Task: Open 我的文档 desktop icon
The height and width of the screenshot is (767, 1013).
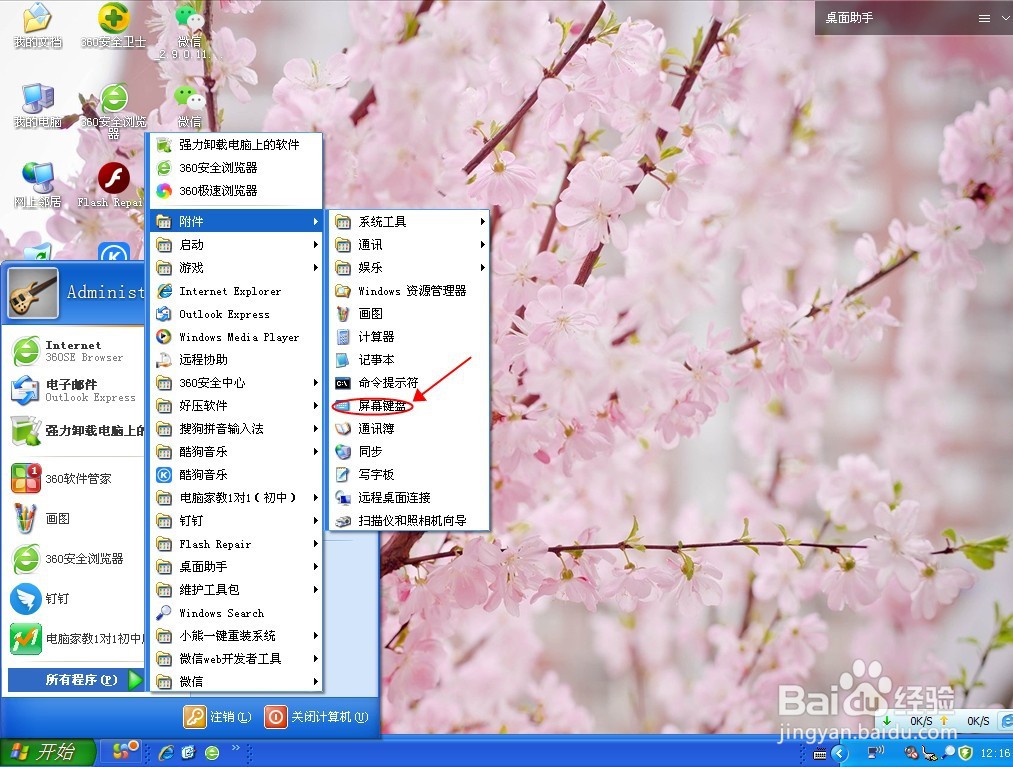Action: tap(37, 26)
